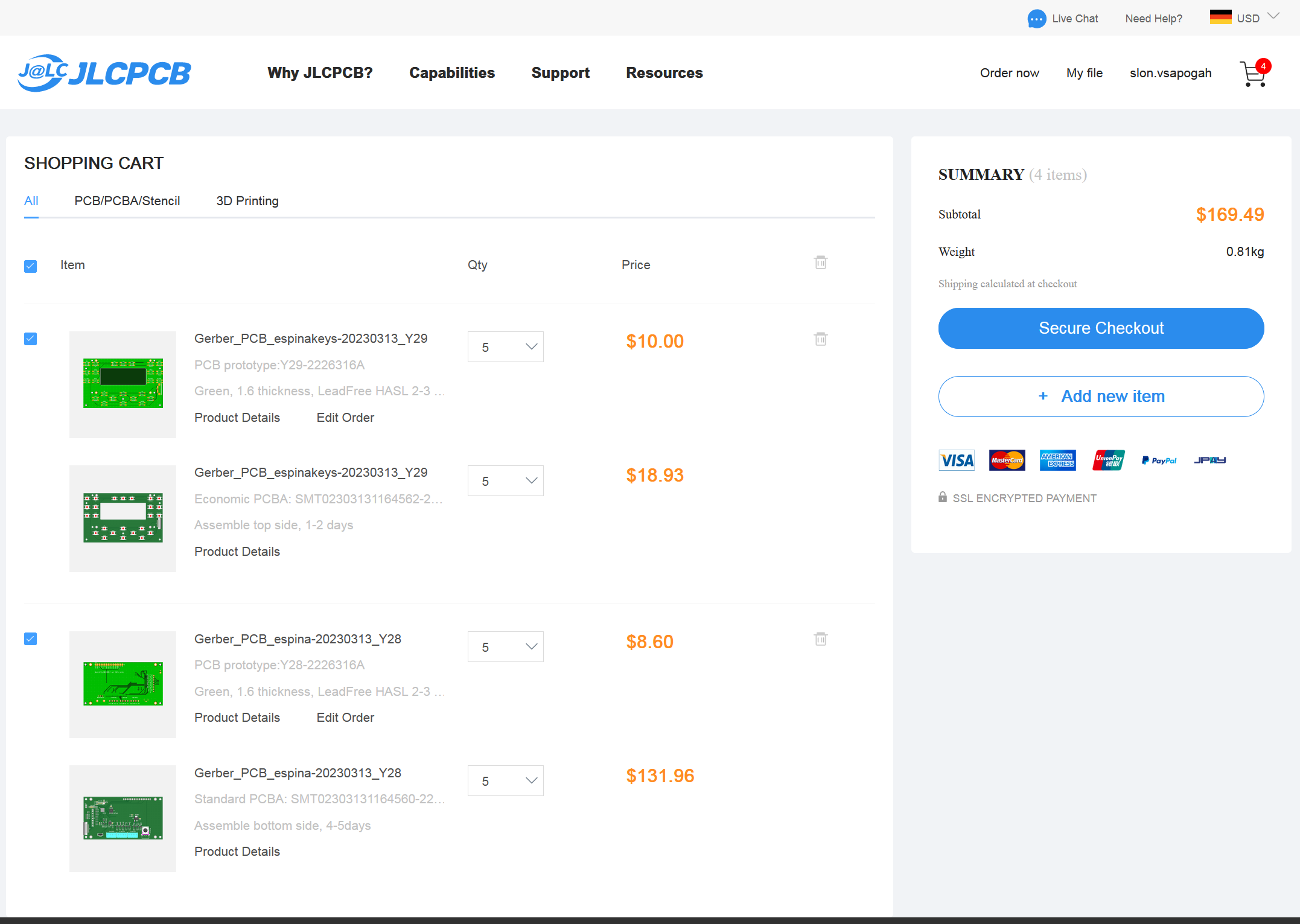Open Edit Order for espina Y28 PCB

pos(345,718)
